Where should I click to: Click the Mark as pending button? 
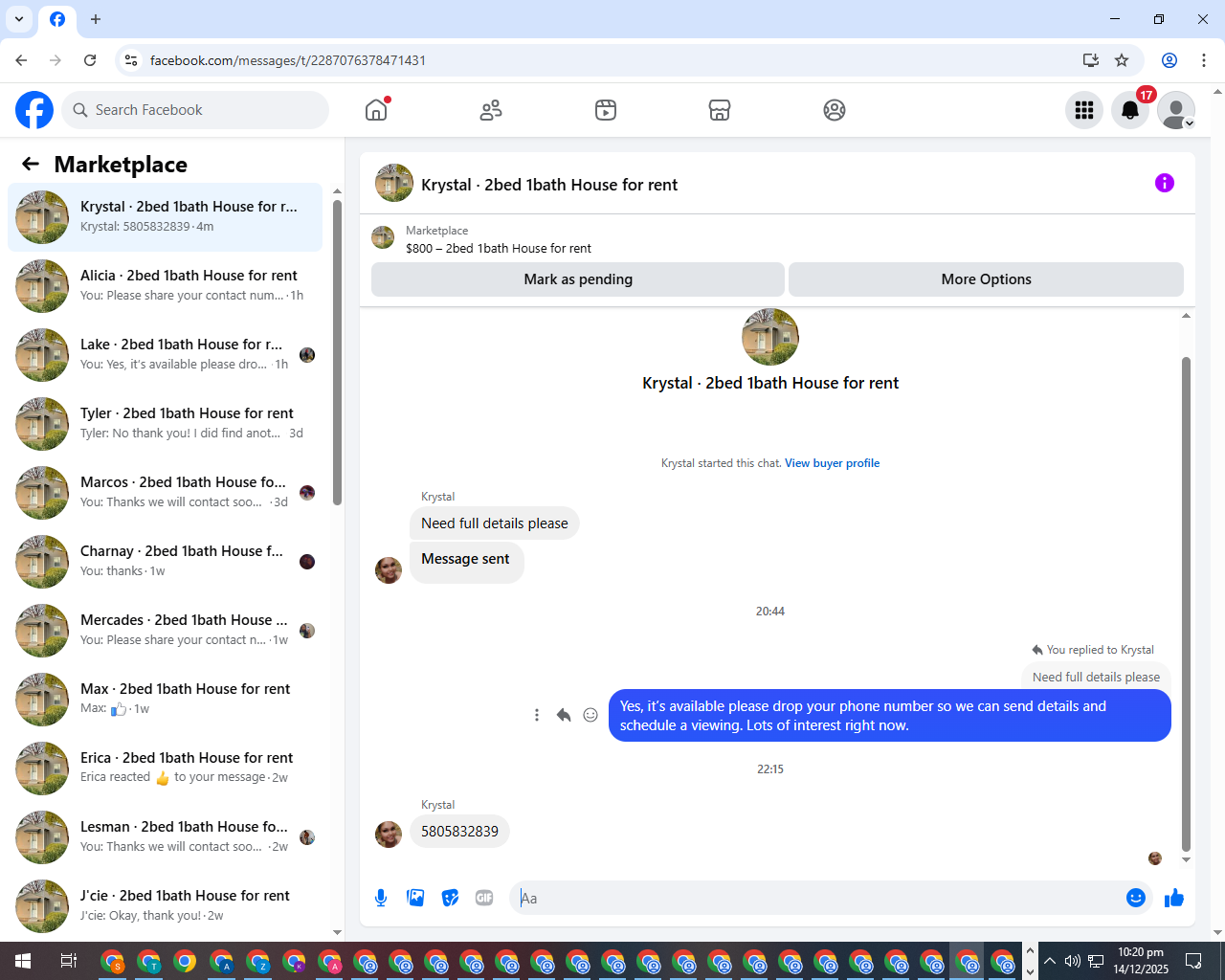tap(578, 279)
